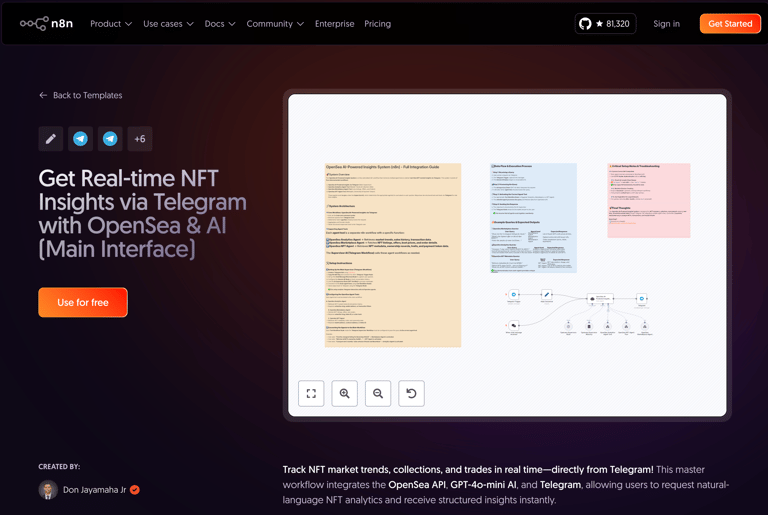The image size is (768, 515).
Task: Select the blue sticky note in canvas
Action: click(x=533, y=218)
